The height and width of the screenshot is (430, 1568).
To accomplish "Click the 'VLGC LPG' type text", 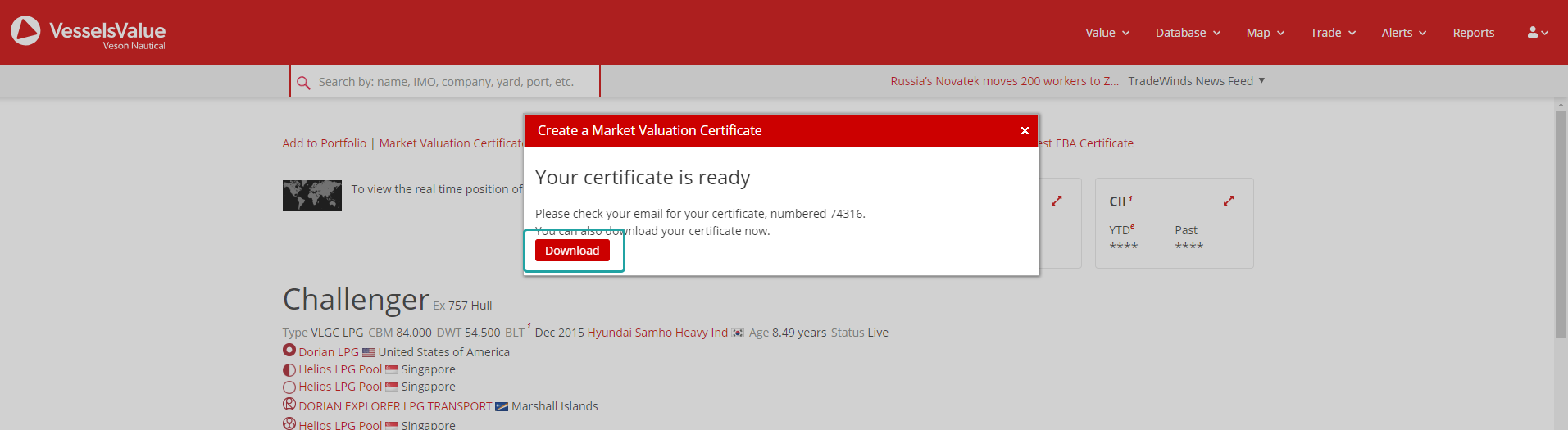I will click(337, 333).
